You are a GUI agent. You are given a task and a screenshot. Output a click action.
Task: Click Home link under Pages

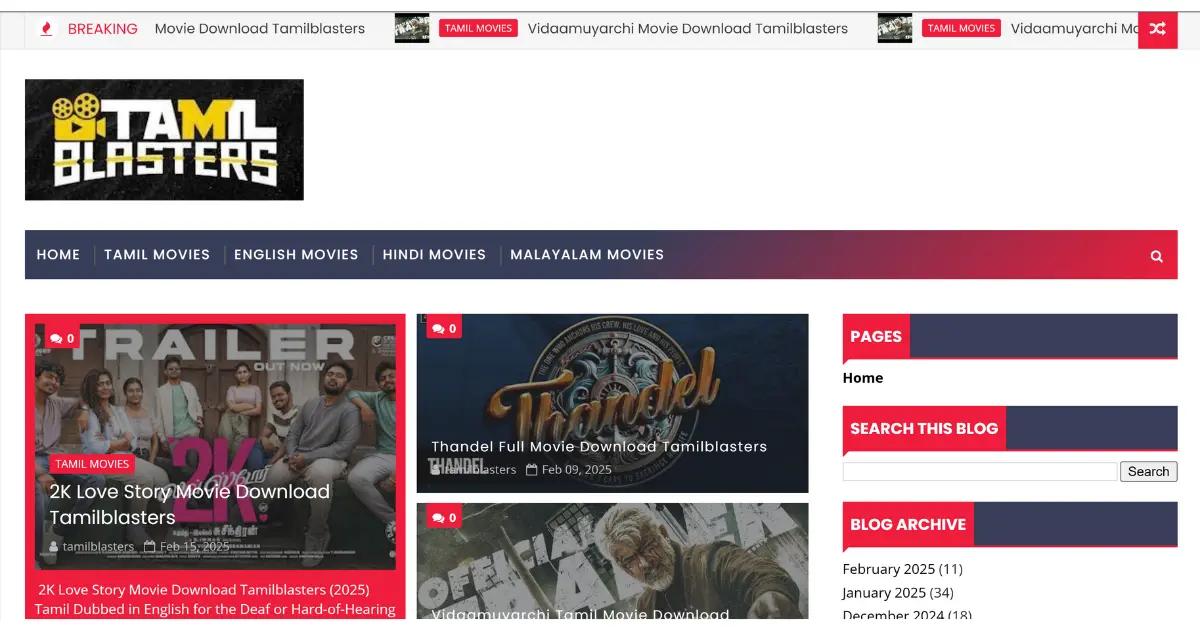[x=862, y=378]
